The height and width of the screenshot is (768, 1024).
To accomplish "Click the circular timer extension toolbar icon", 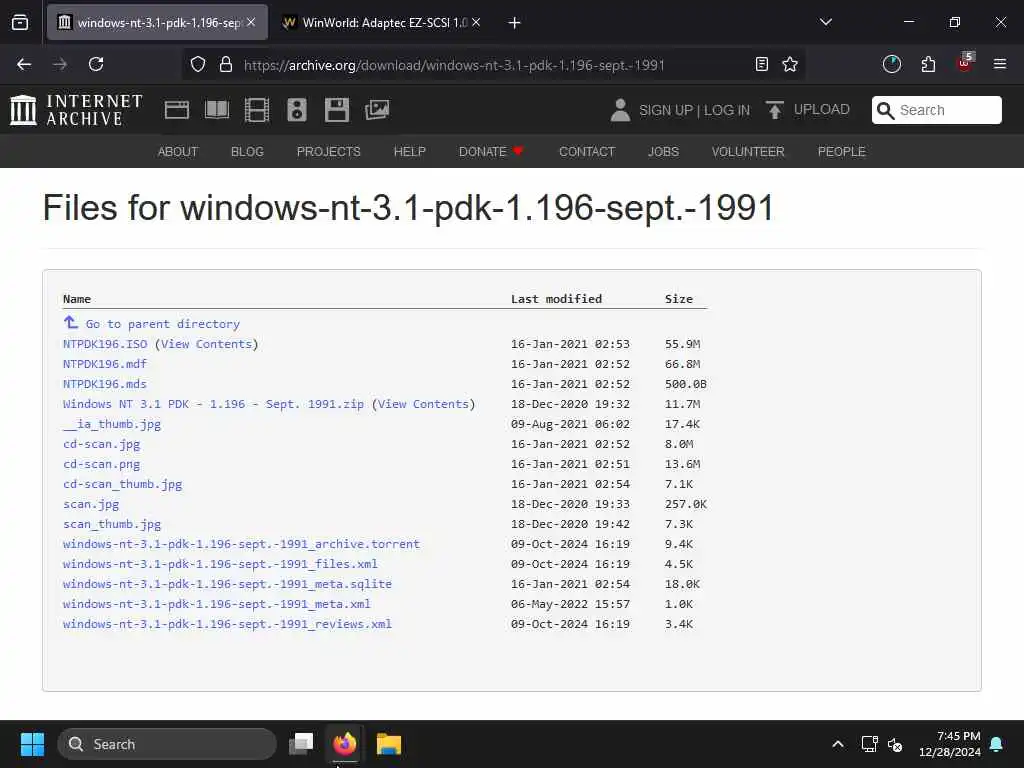I will (x=891, y=64).
